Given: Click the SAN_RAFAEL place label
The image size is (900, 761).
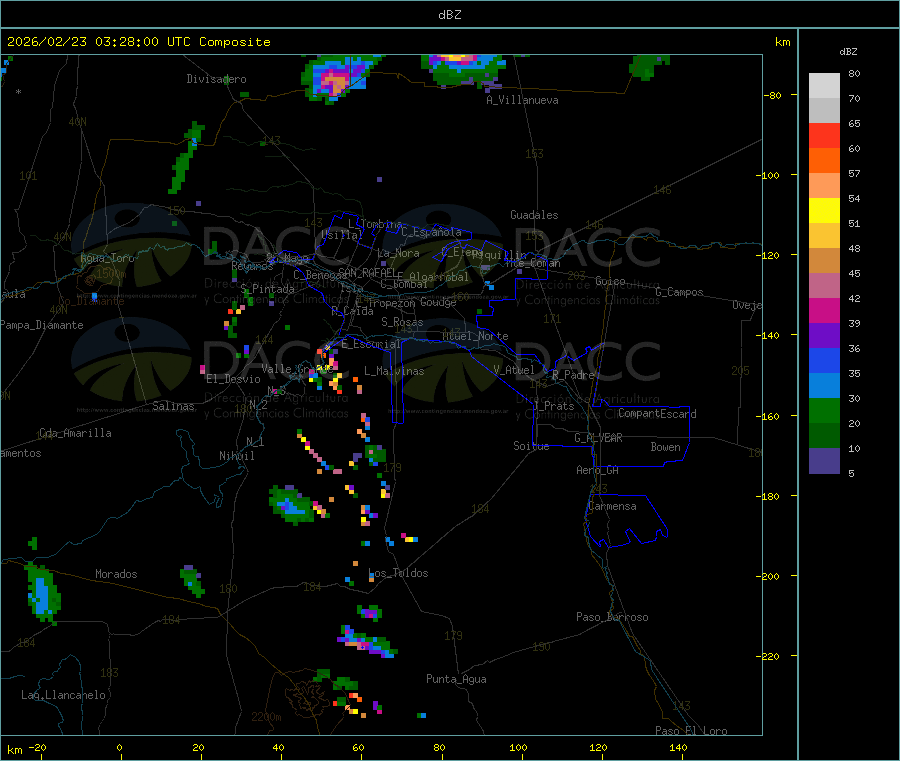Looking at the screenshot, I should click(x=367, y=272).
